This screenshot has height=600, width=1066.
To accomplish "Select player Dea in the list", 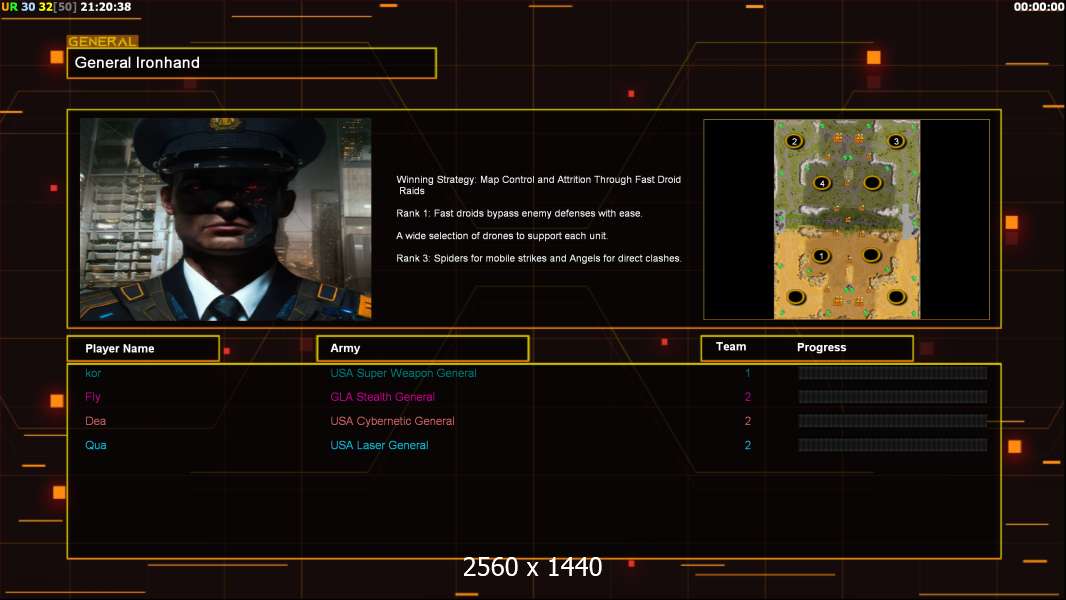I will [95, 421].
